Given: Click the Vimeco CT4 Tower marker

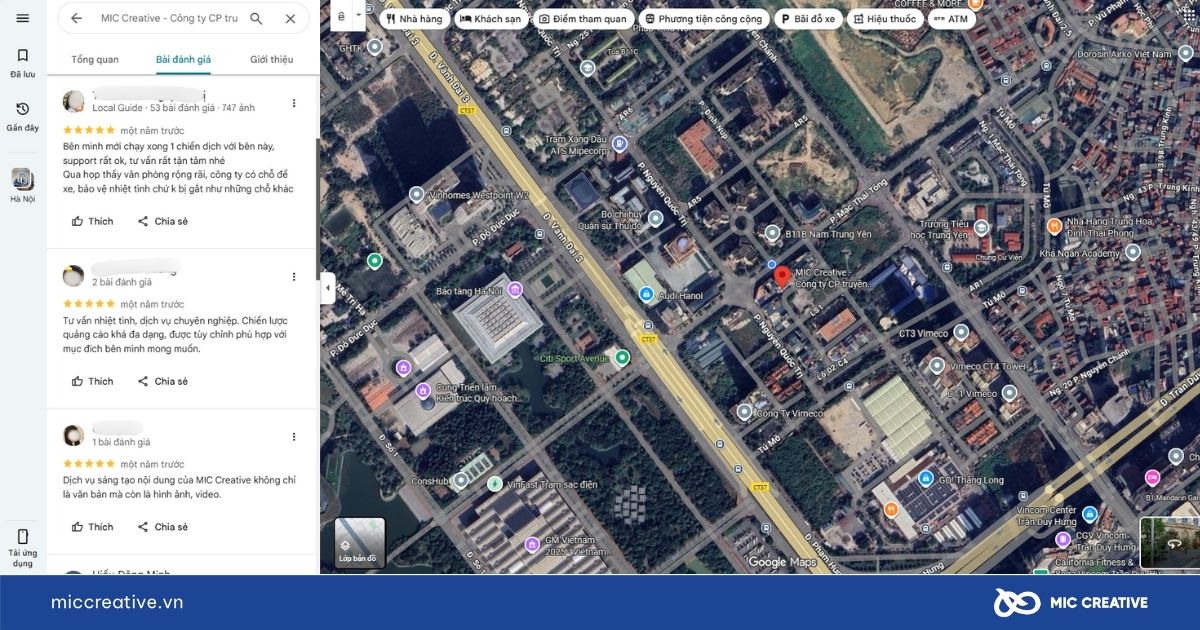Looking at the screenshot, I should coord(937,366).
